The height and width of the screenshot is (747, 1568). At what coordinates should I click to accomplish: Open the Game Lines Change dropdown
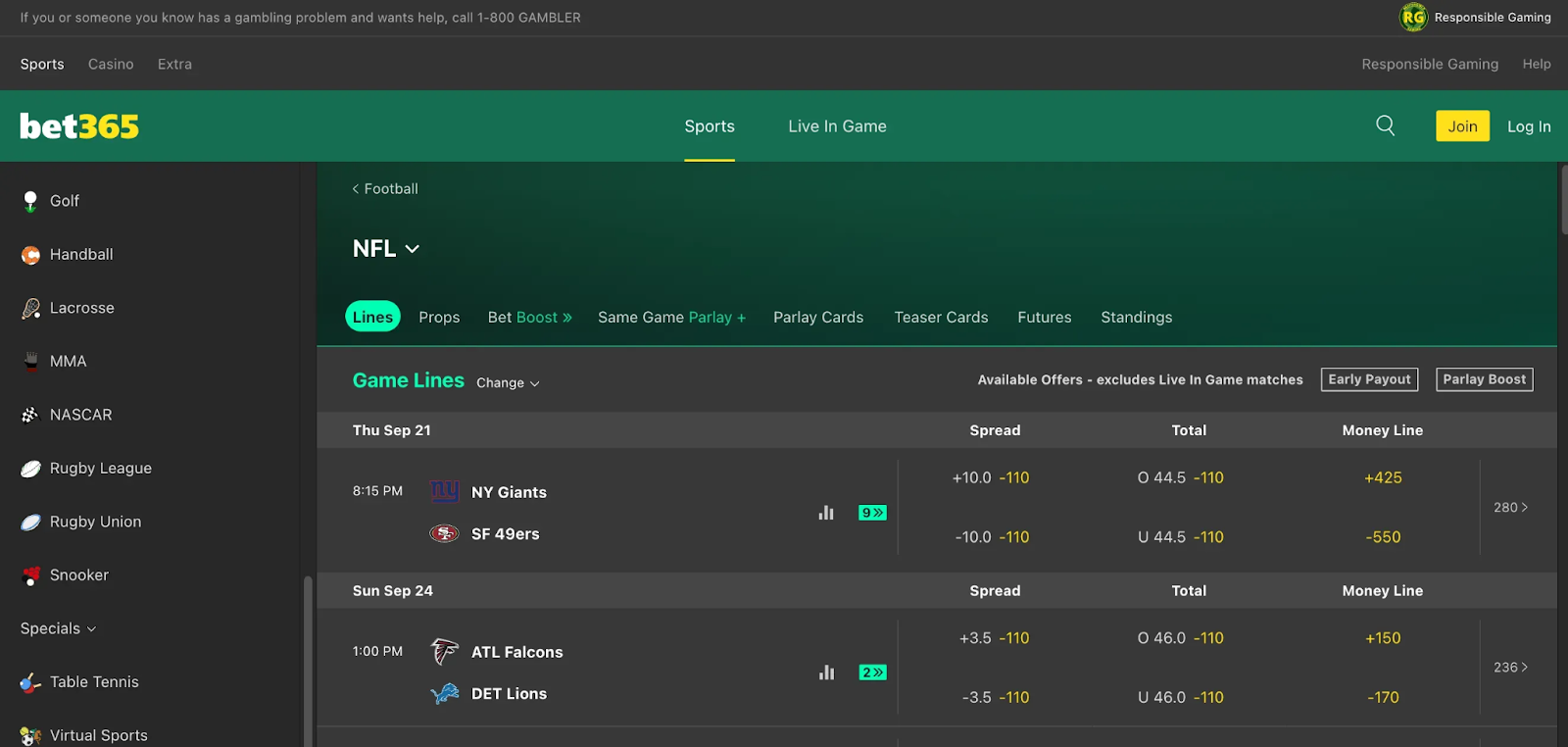pyautogui.click(x=508, y=383)
